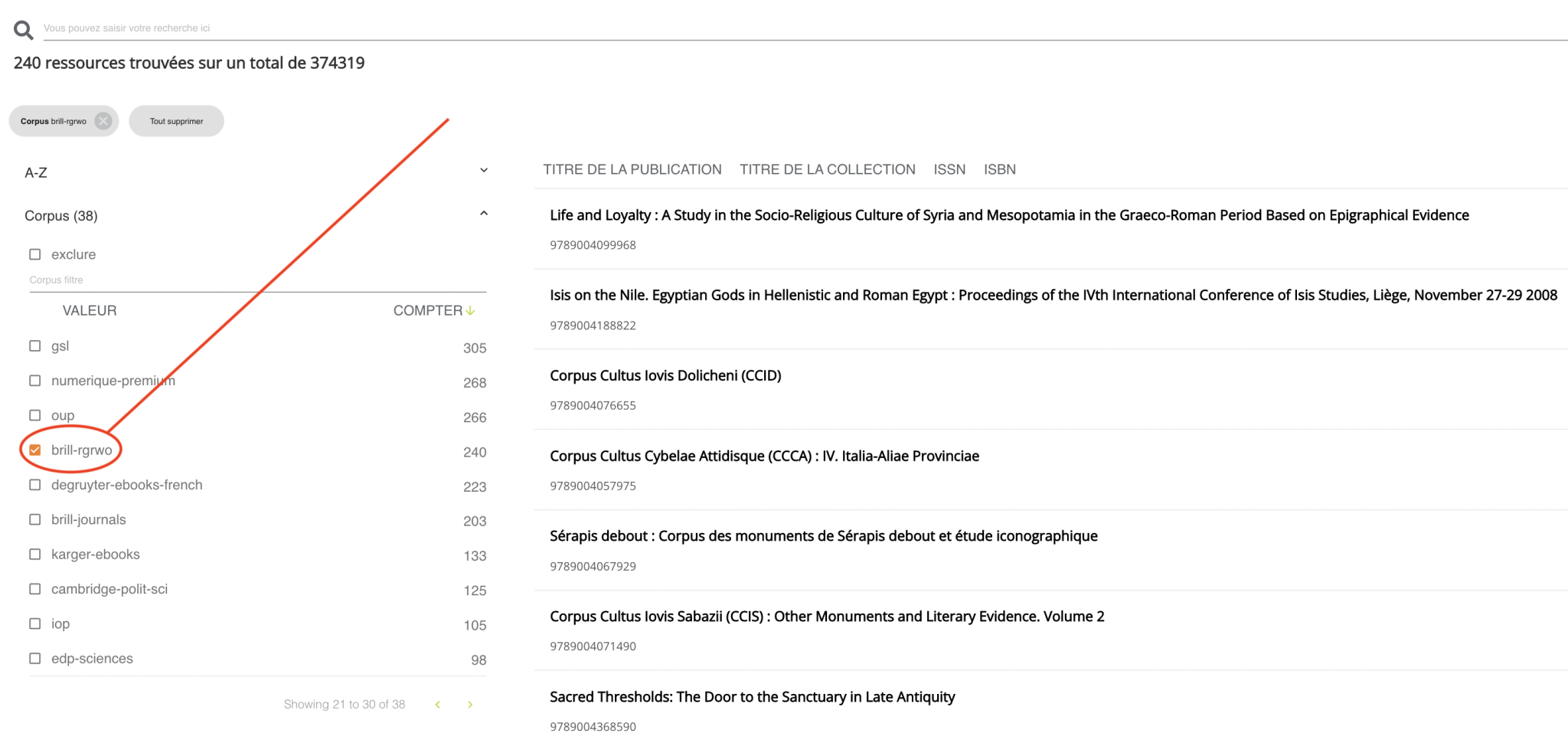
Task: Sort by the VALEUR column header
Action: coord(90,310)
